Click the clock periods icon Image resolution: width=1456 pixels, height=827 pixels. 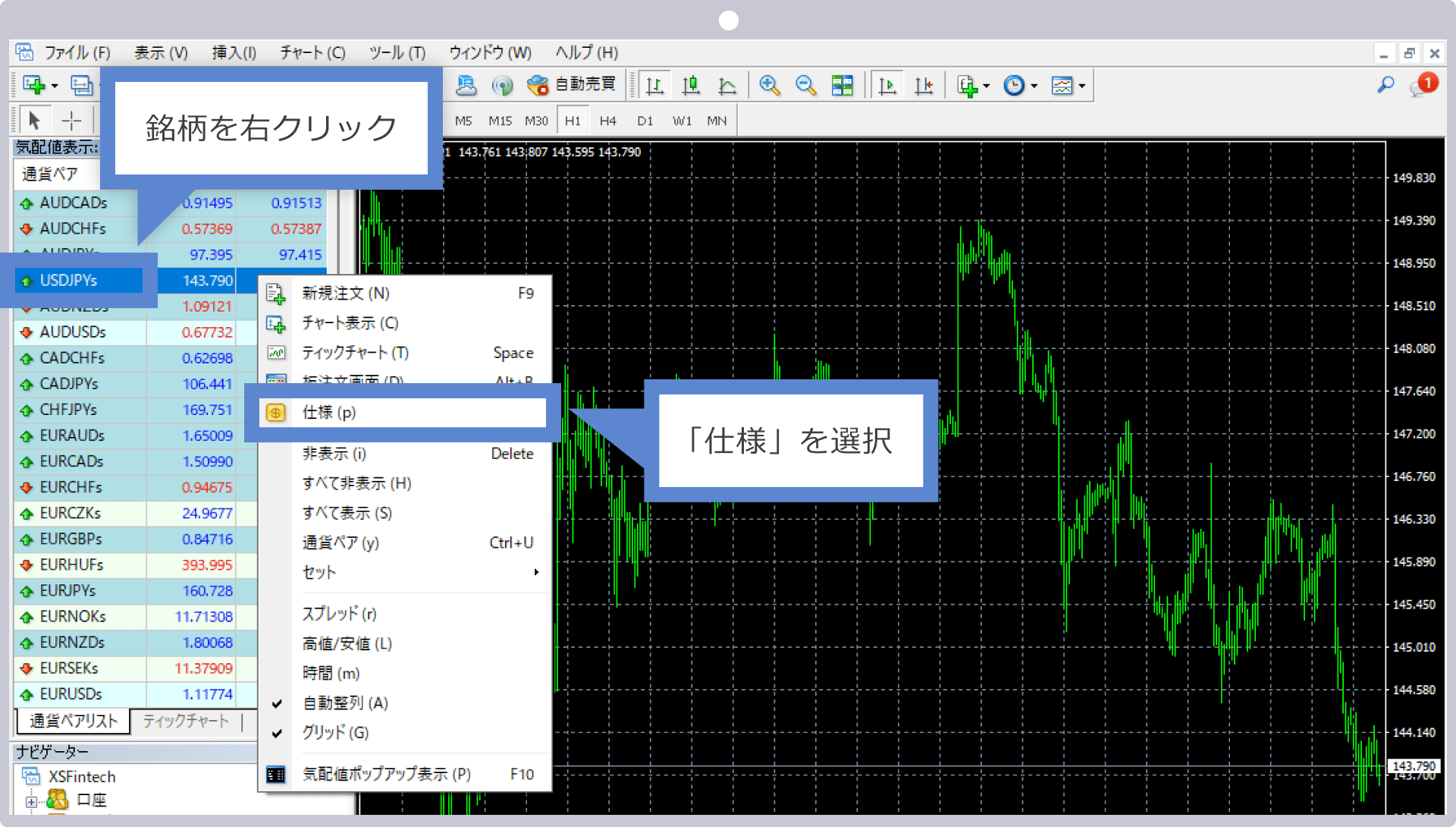pos(1014,85)
